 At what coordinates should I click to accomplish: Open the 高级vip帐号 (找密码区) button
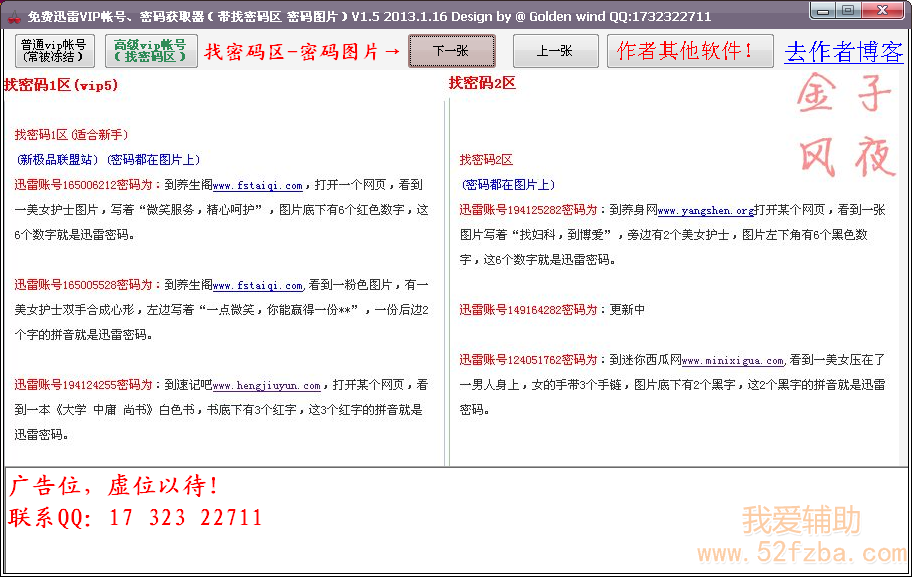click(x=151, y=51)
